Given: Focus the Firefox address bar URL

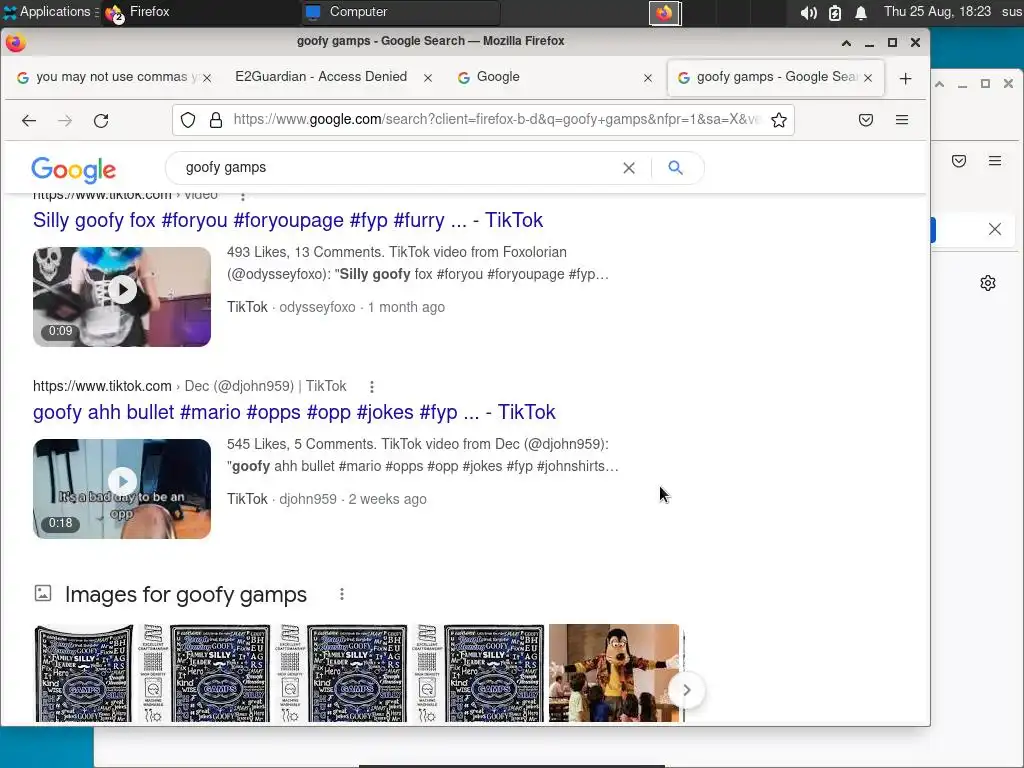Looking at the screenshot, I should pyautogui.click(x=496, y=120).
